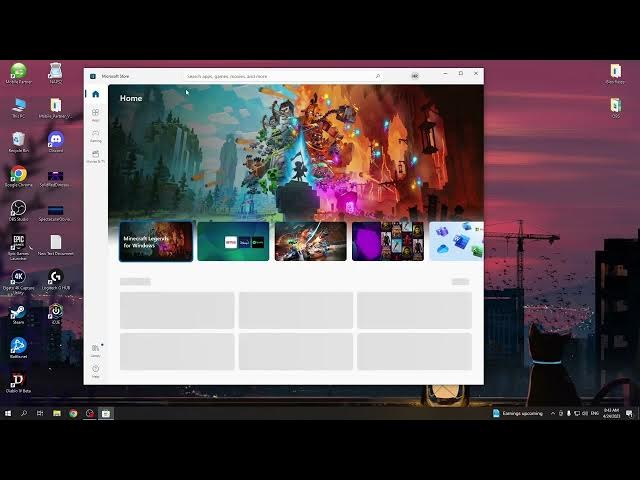
Task: Open the purple movies collection card
Action: pos(388,241)
